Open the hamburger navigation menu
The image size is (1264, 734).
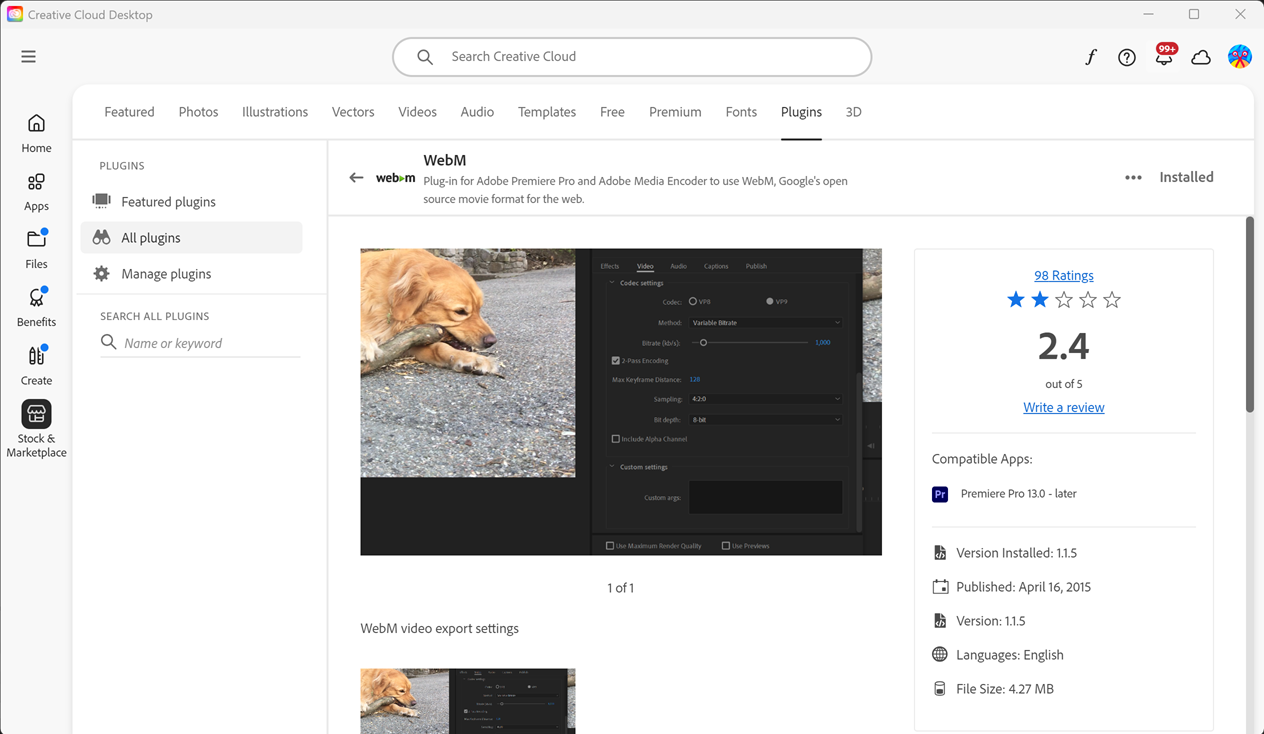[28, 57]
